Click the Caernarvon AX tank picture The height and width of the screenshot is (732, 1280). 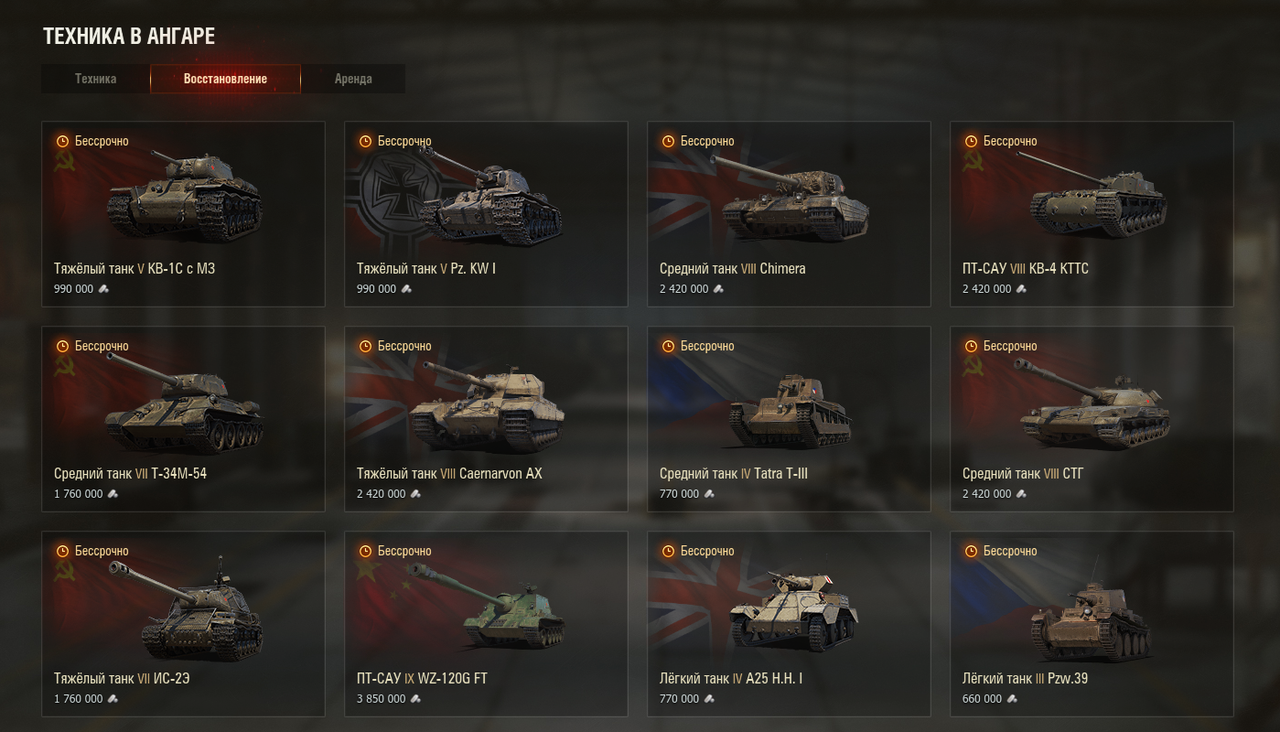(486, 405)
